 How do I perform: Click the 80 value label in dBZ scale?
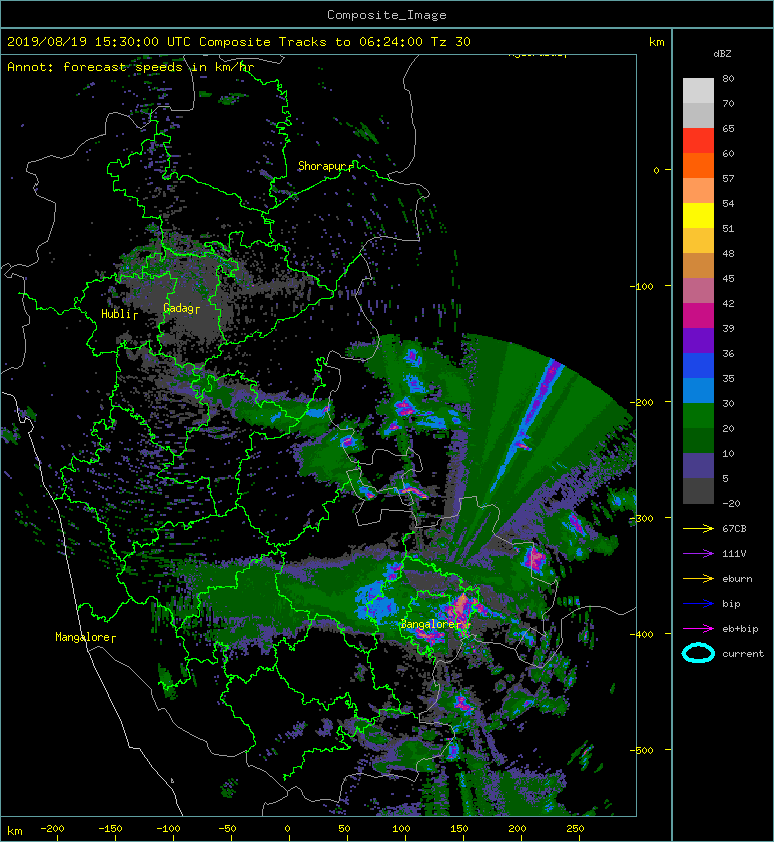point(728,78)
